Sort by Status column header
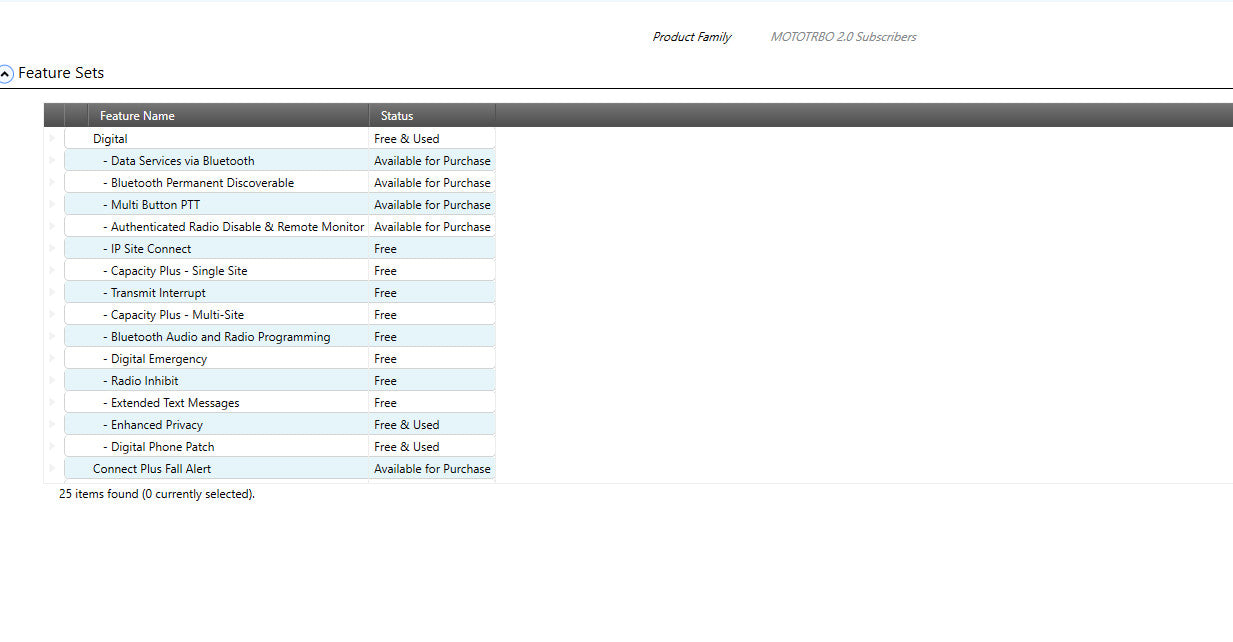 432,116
